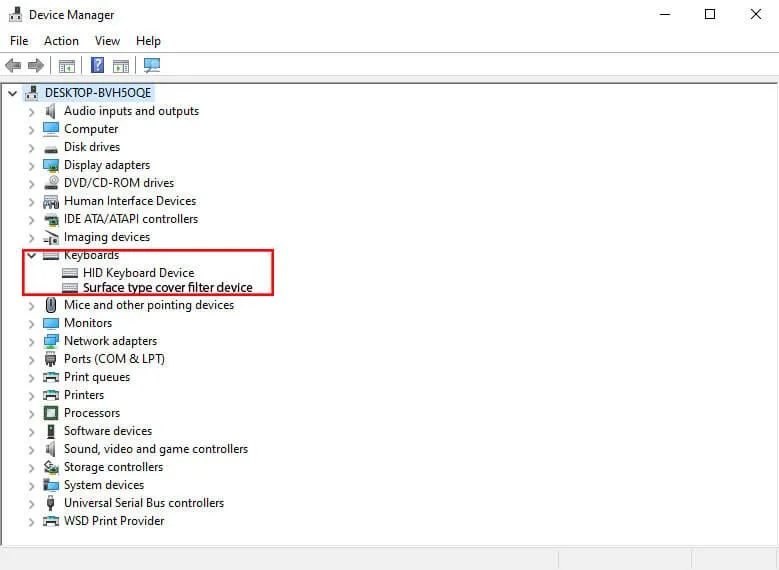Click Show/Hide Console Tree toolbar icon

(x=67, y=65)
